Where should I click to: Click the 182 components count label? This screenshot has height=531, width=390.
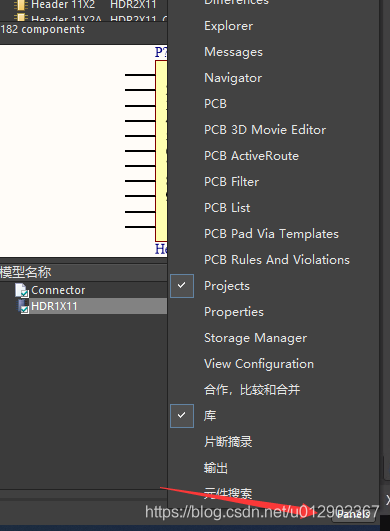42,29
